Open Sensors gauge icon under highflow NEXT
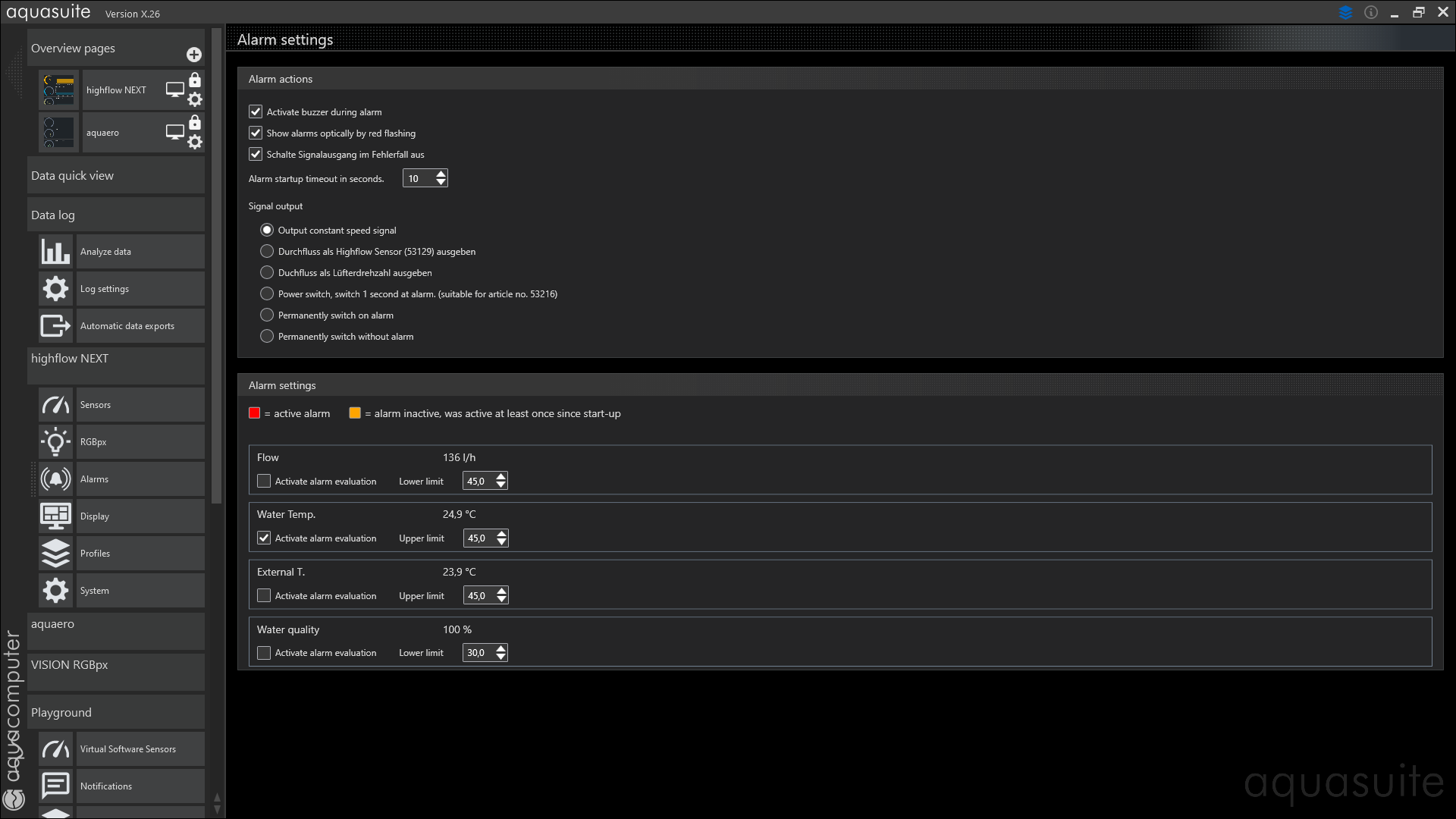Viewport: 1456px width, 819px height. pyautogui.click(x=55, y=404)
